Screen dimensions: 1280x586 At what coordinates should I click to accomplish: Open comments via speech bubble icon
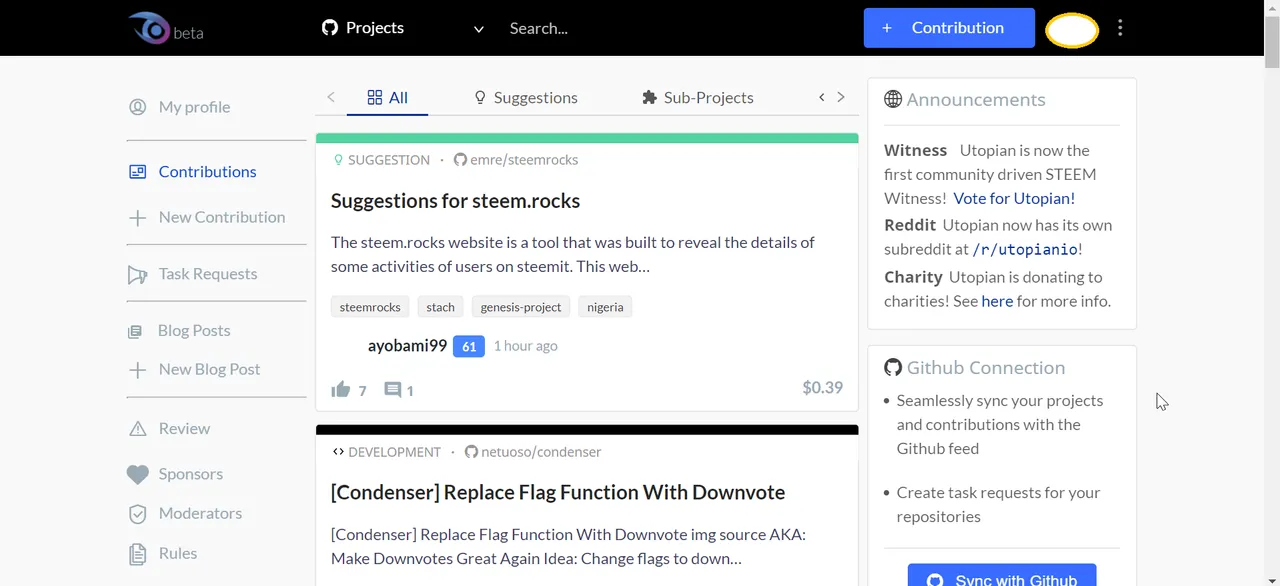click(393, 389)
